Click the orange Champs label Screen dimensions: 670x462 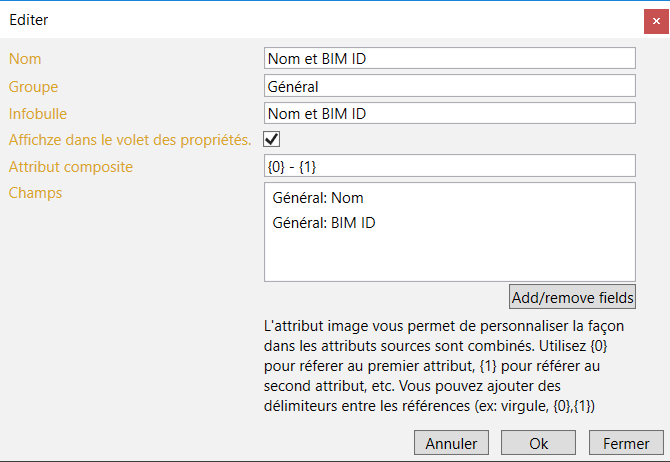point(35,193)
